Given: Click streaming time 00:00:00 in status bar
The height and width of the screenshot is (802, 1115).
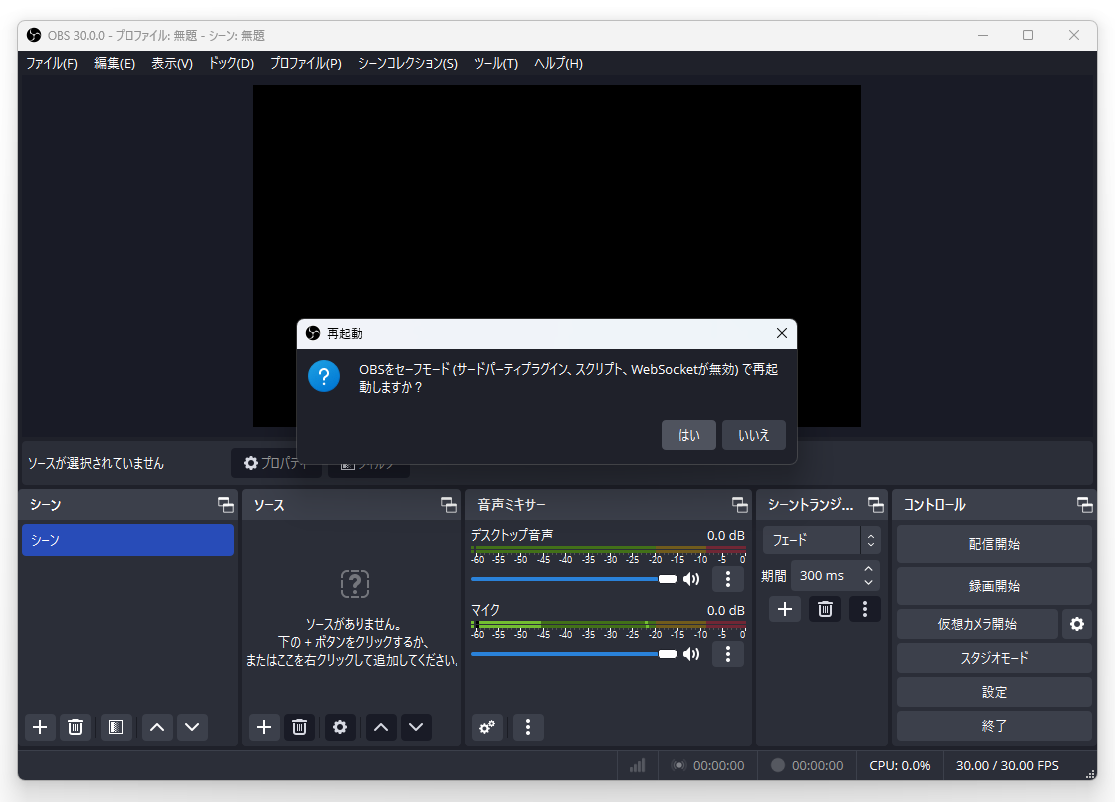Looking at the screenshot, I should (x=718, y=766).
